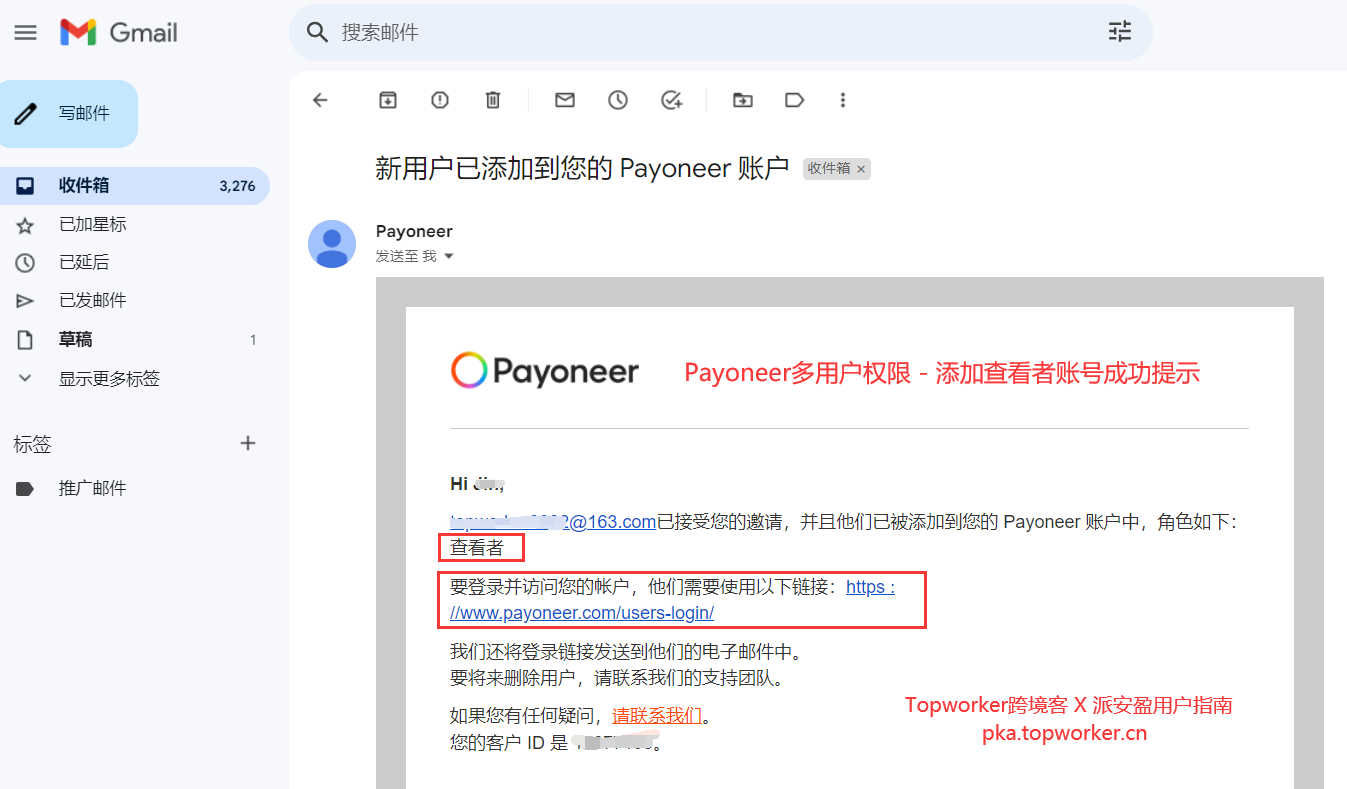Click the @163.com email address link
This screenshot has height=789, width=1347.
pos(553,522)
